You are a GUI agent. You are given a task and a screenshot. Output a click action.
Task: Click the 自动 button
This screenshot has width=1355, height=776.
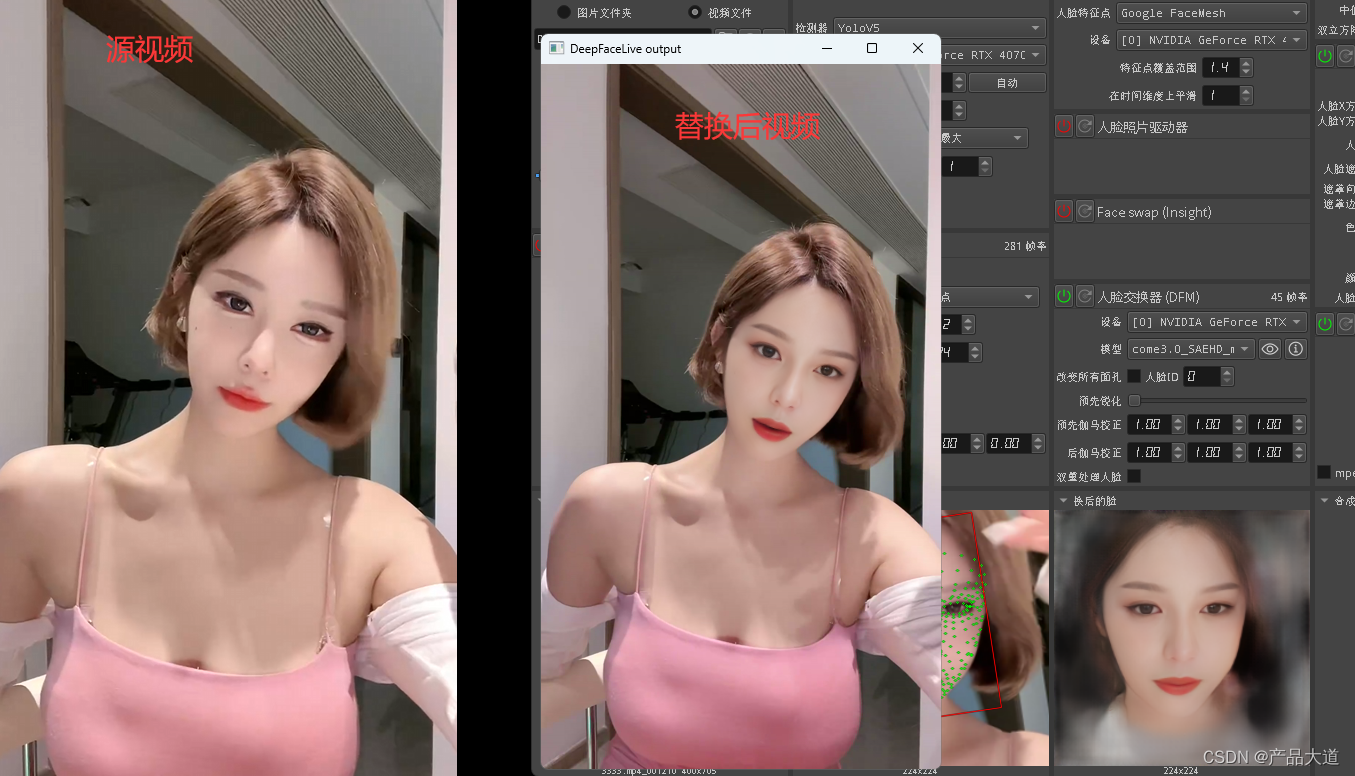[1007, 83]
